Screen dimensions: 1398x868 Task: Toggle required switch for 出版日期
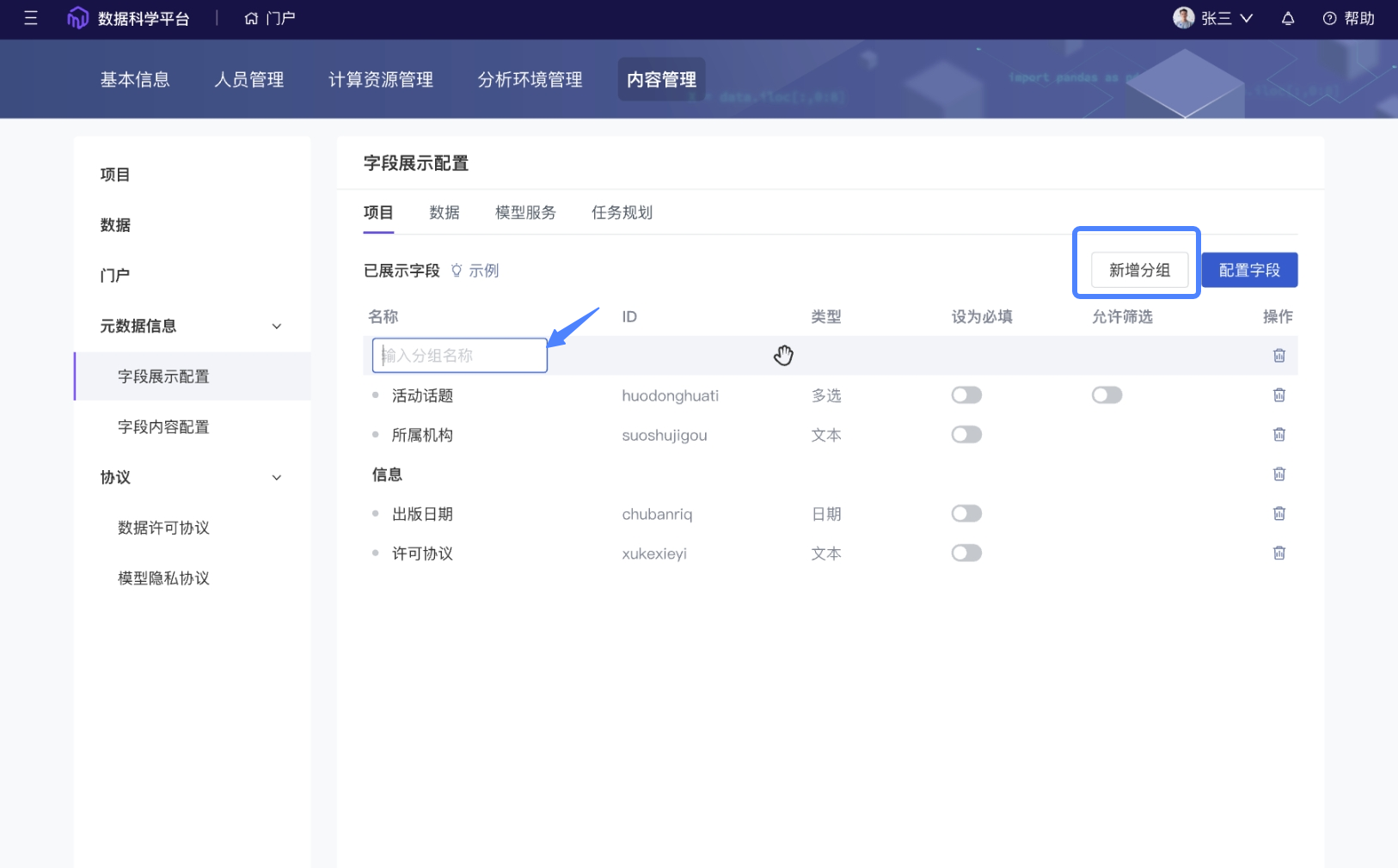click(x=966, y=514)
